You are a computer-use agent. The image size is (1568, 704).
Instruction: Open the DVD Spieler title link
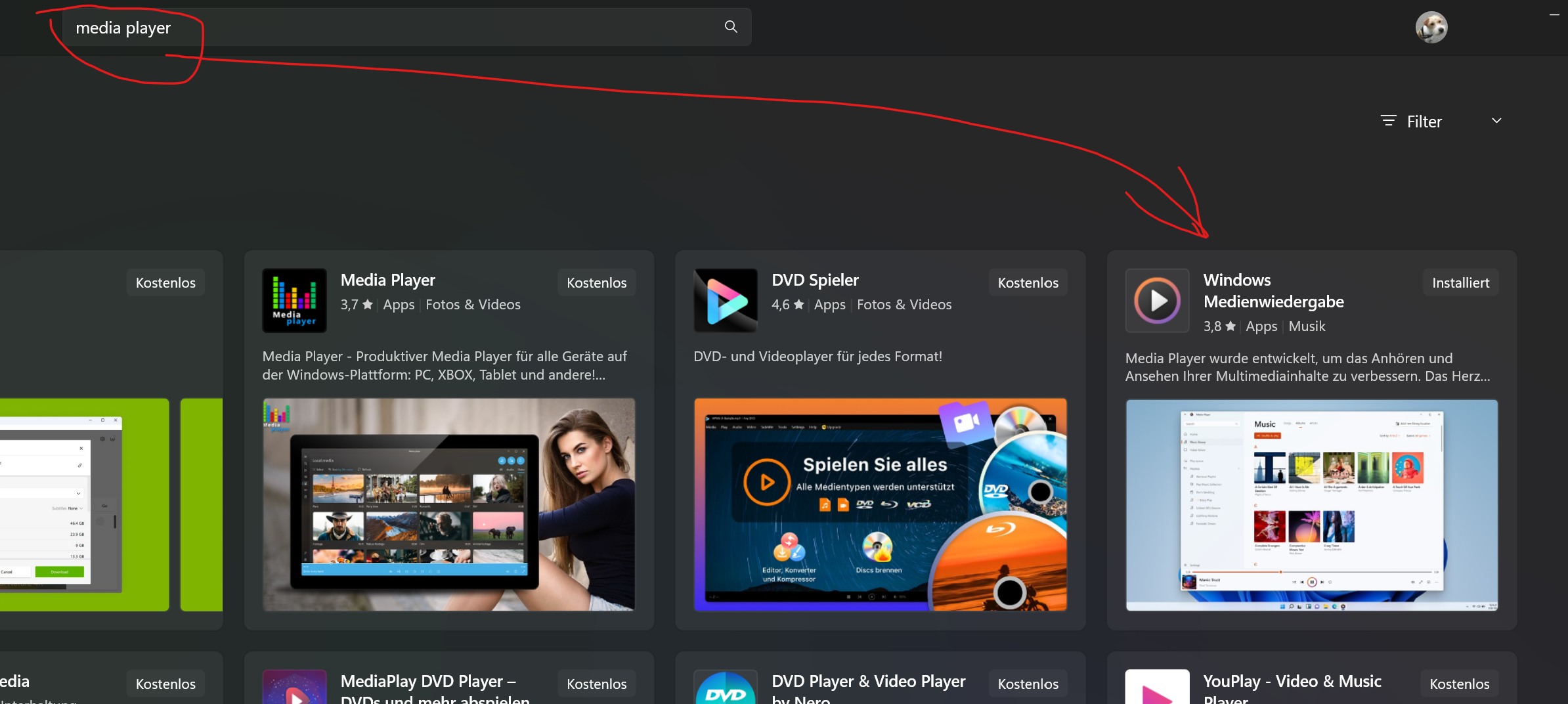click(x=815, y=280)
